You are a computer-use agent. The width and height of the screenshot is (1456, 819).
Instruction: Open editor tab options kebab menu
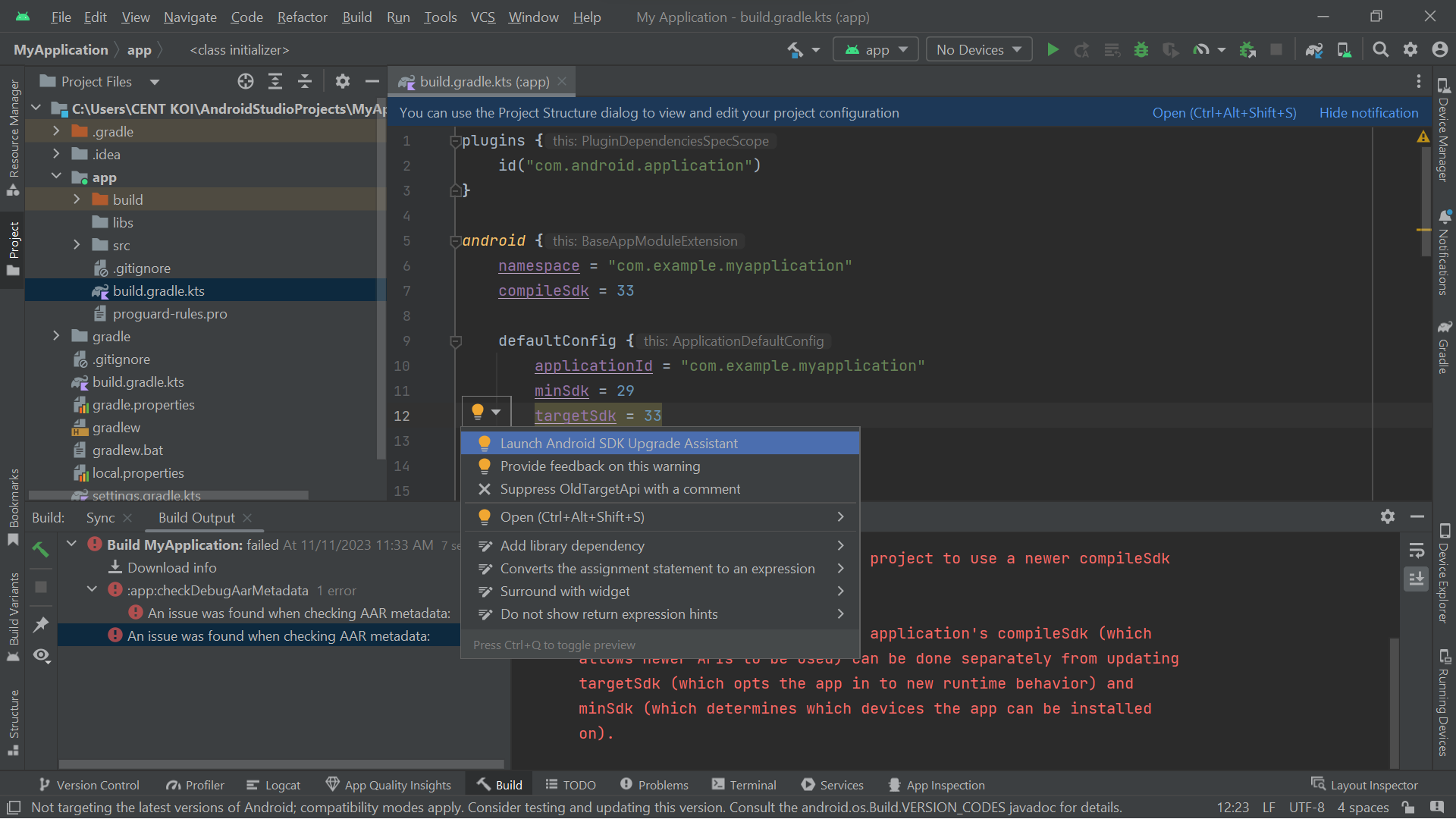click(x=1418, y=81)
